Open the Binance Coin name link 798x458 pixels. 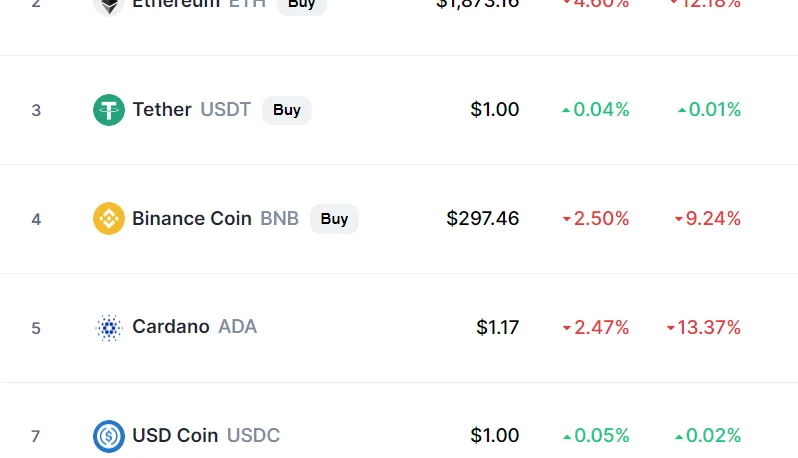[192, 218]
